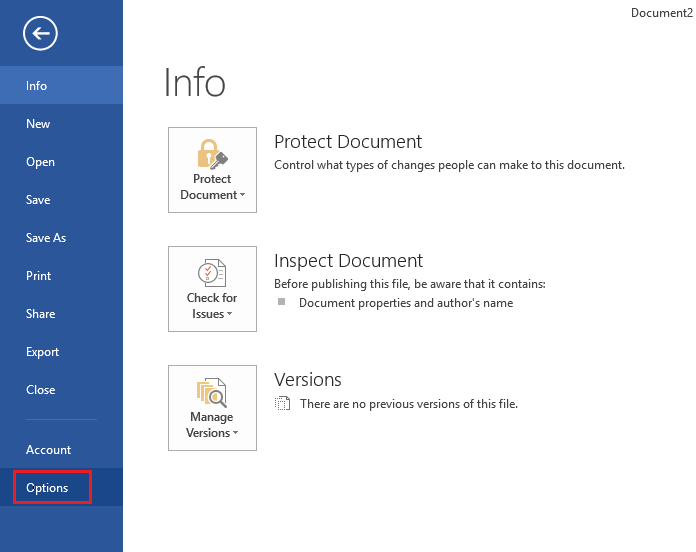Click the Protect Document heading text
This screenshot has height=552, width=696.
point(348,142)
